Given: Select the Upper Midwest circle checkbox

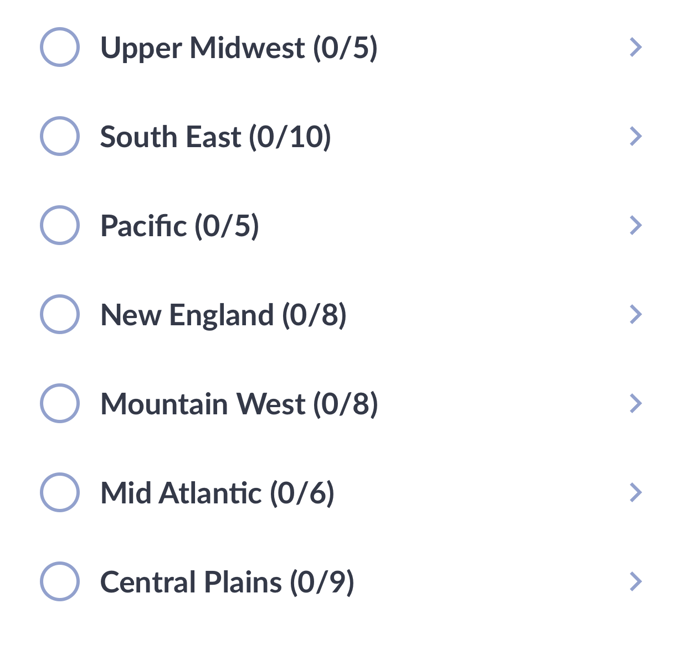Looking at the screenshot, I should [x=60, y=47].
